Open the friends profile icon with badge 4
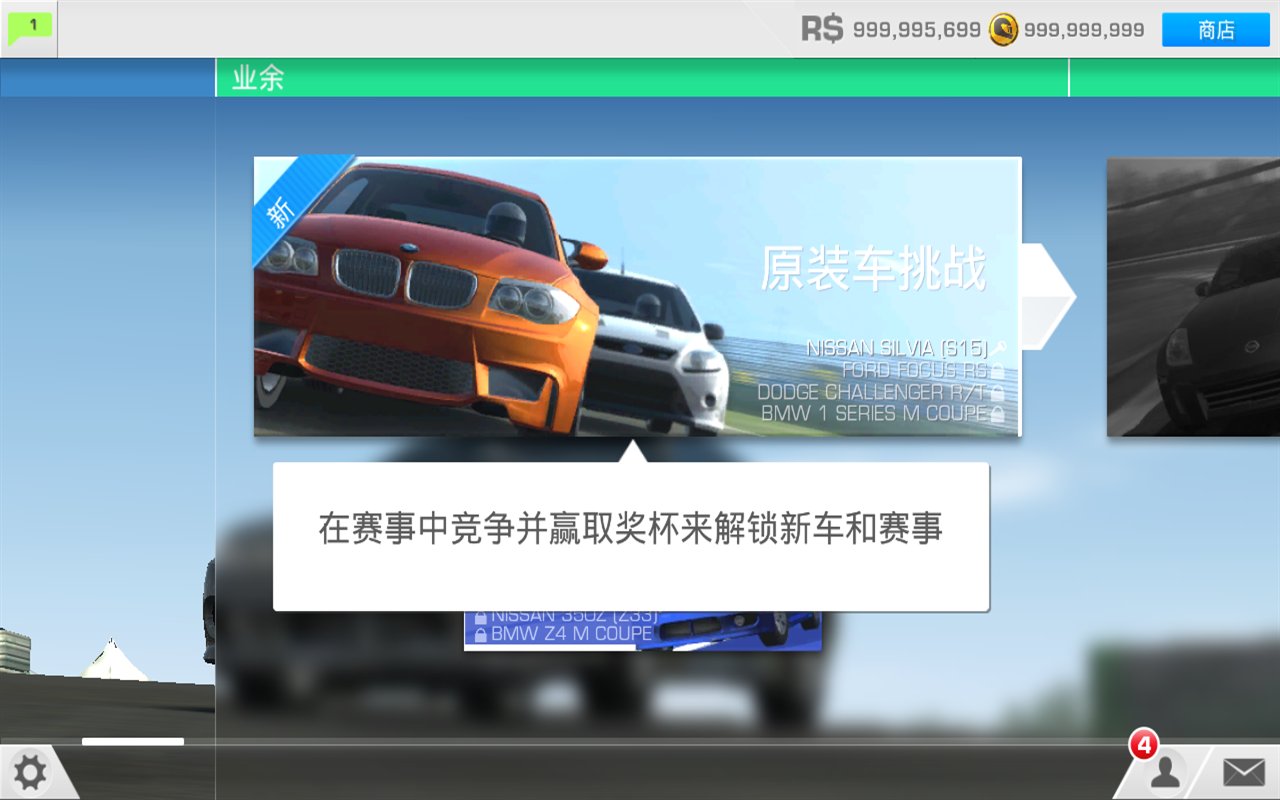The height and width of the screenshot is (800, 1280). point(1163,770)
